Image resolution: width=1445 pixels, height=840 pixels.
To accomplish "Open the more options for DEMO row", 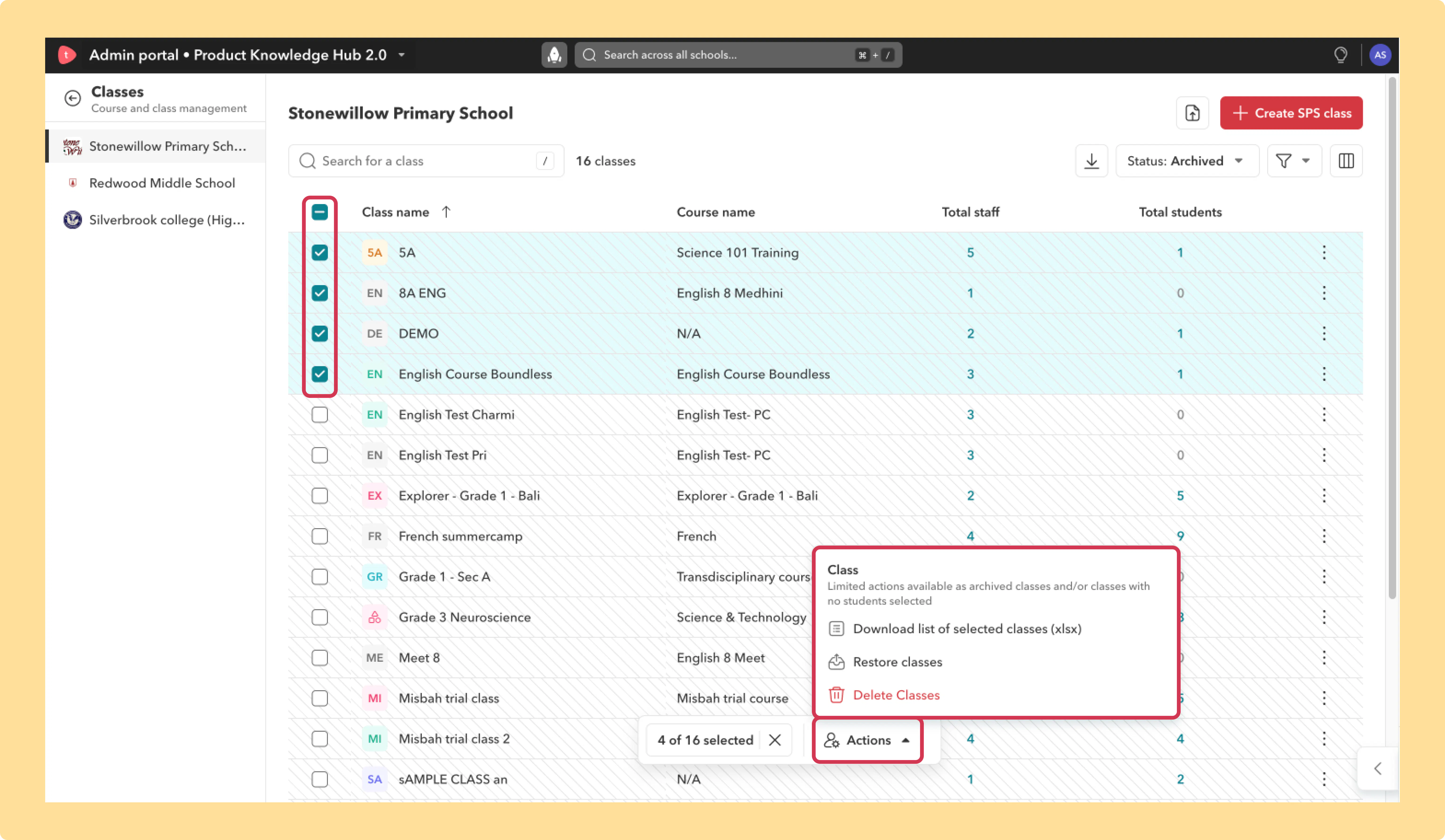I will [x=1324, y=334].
